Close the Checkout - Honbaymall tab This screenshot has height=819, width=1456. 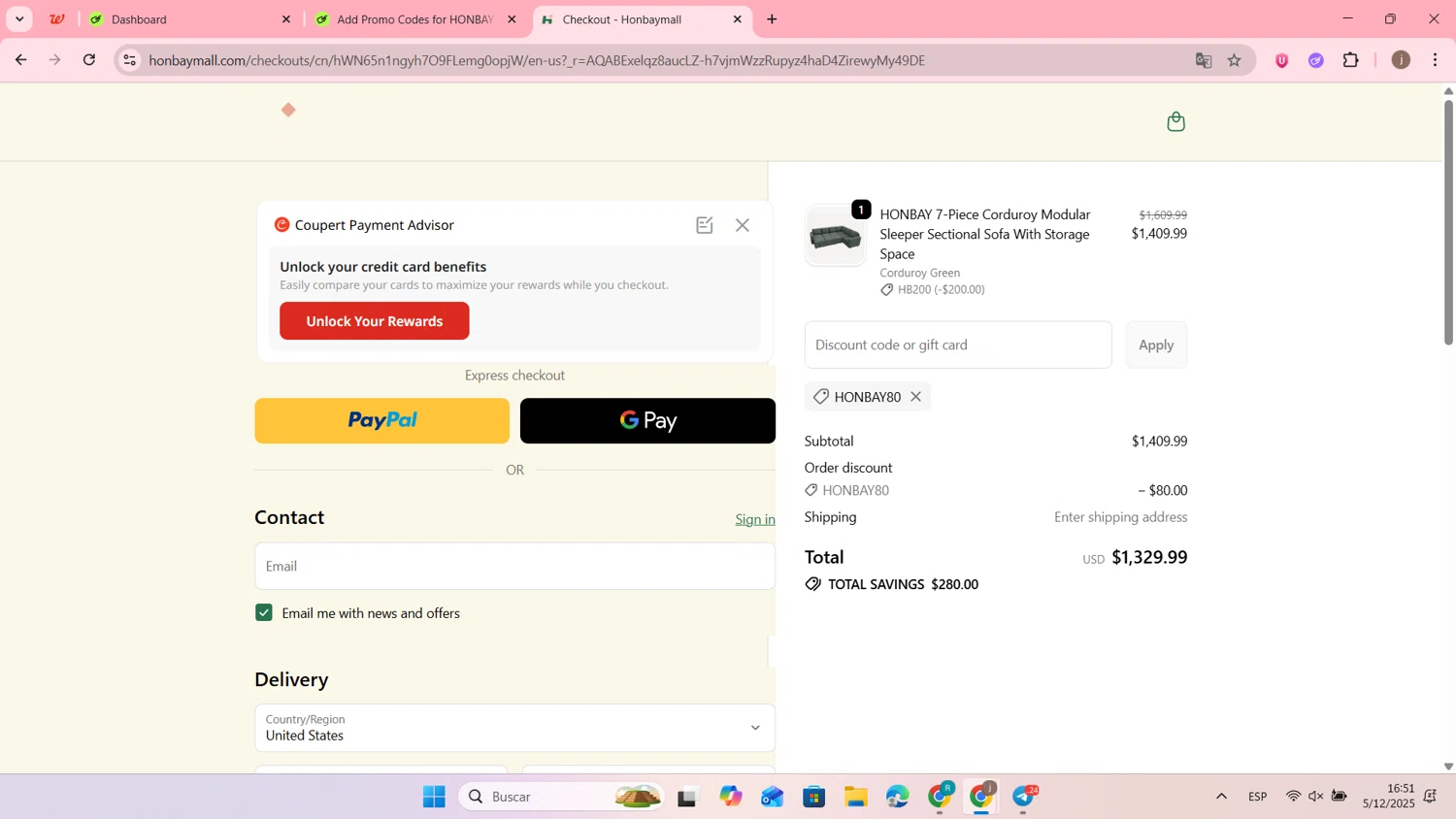(738, 19)
